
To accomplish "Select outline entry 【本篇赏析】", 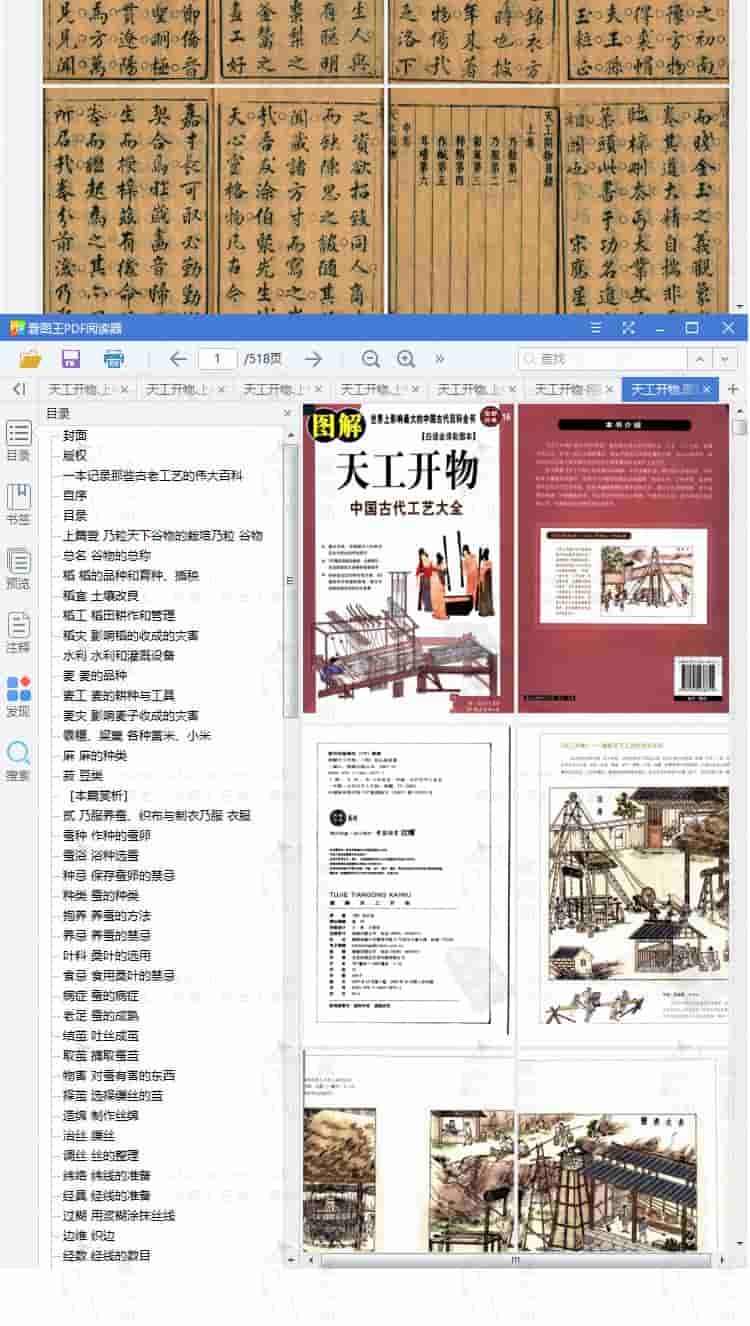I will coord(97,795).
